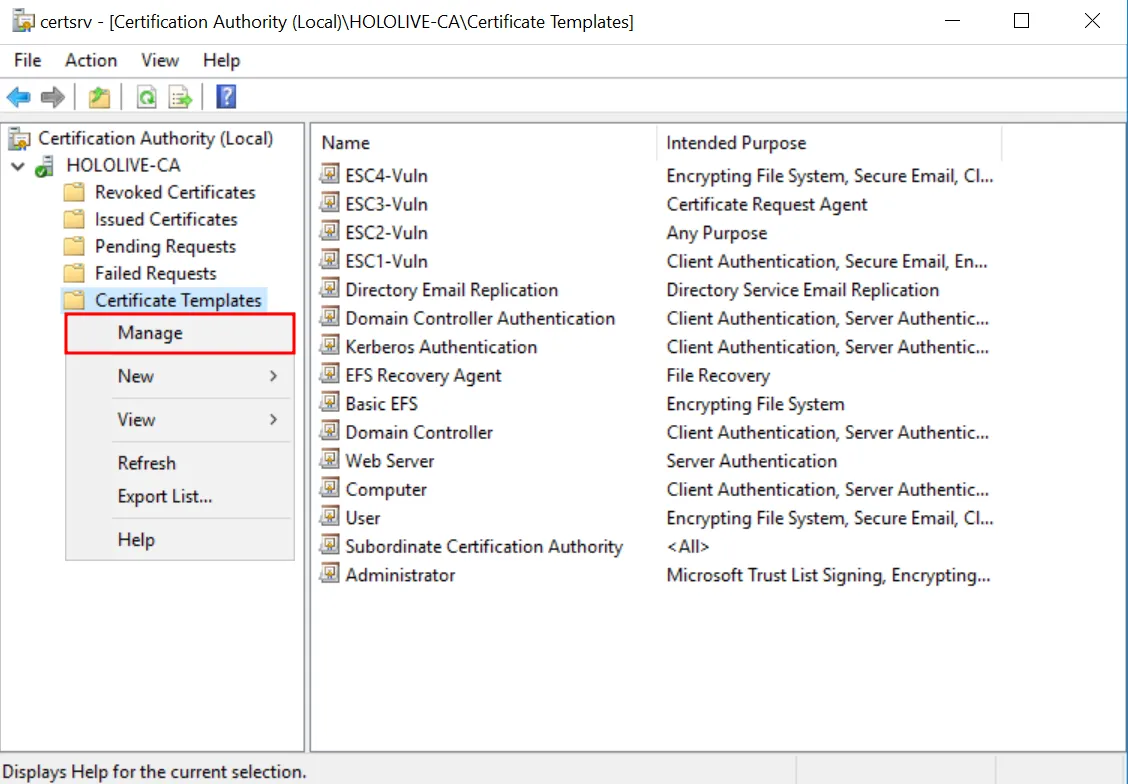Click the Issued Certificates folder icon
Screen dimensions: 1128x784
pyautogui.click(x=74, y=219)
